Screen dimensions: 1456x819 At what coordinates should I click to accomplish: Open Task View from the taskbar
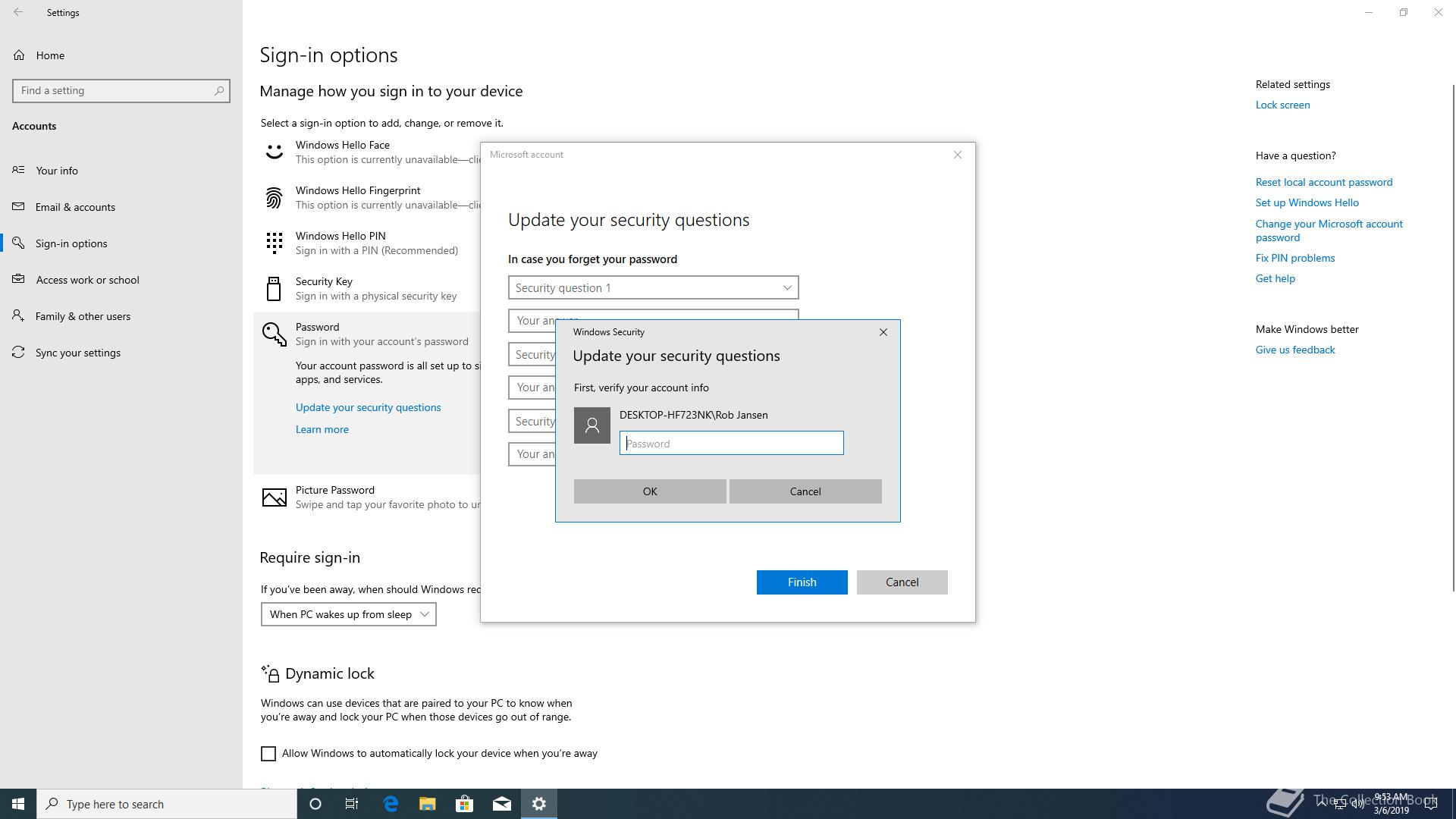[352, 804]
